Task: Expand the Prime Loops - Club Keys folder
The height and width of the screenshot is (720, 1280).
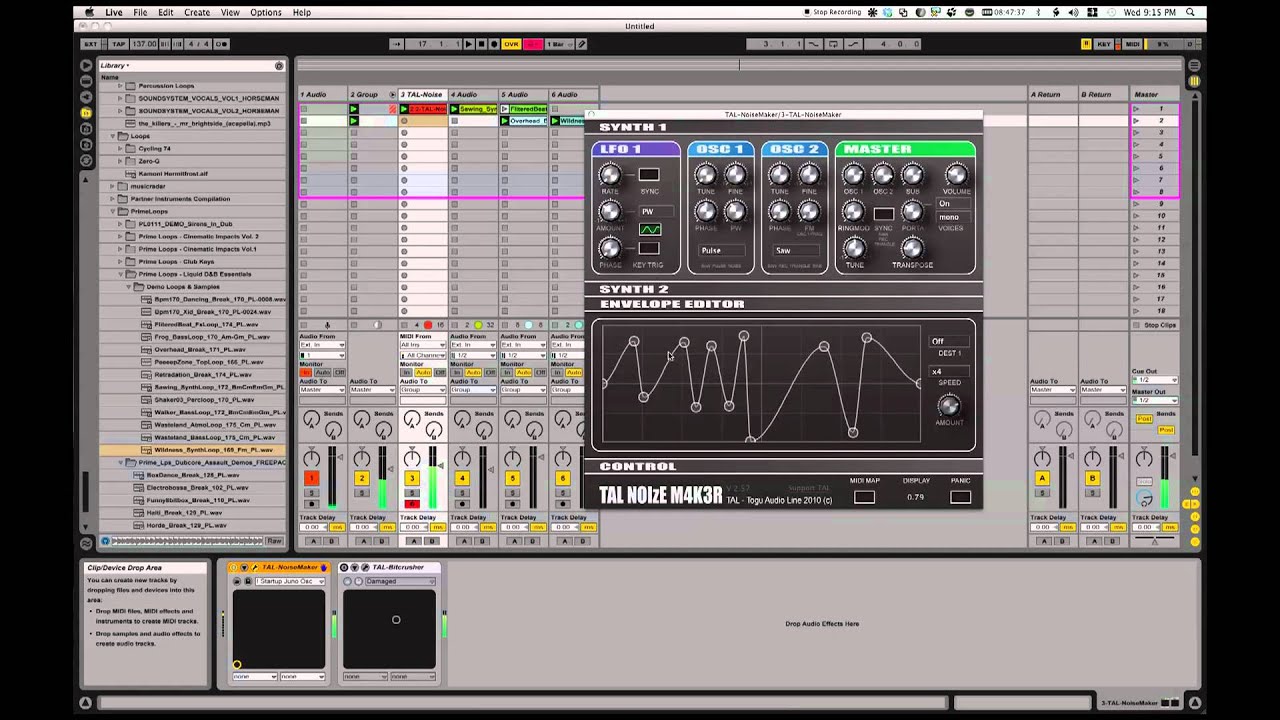Action: point(120,262)
